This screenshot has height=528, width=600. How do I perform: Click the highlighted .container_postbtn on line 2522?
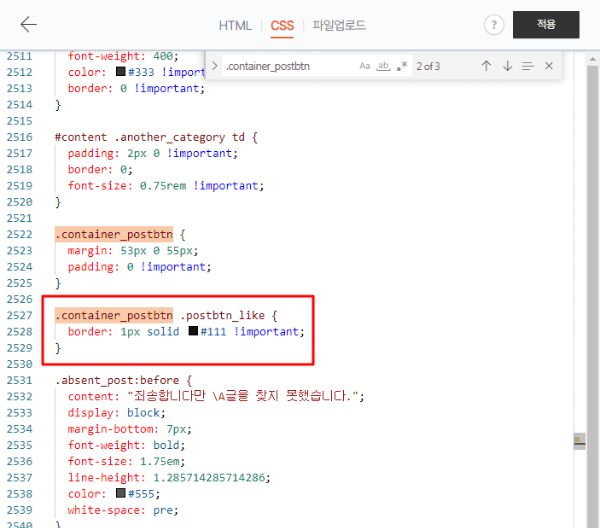tap(114, 234)
